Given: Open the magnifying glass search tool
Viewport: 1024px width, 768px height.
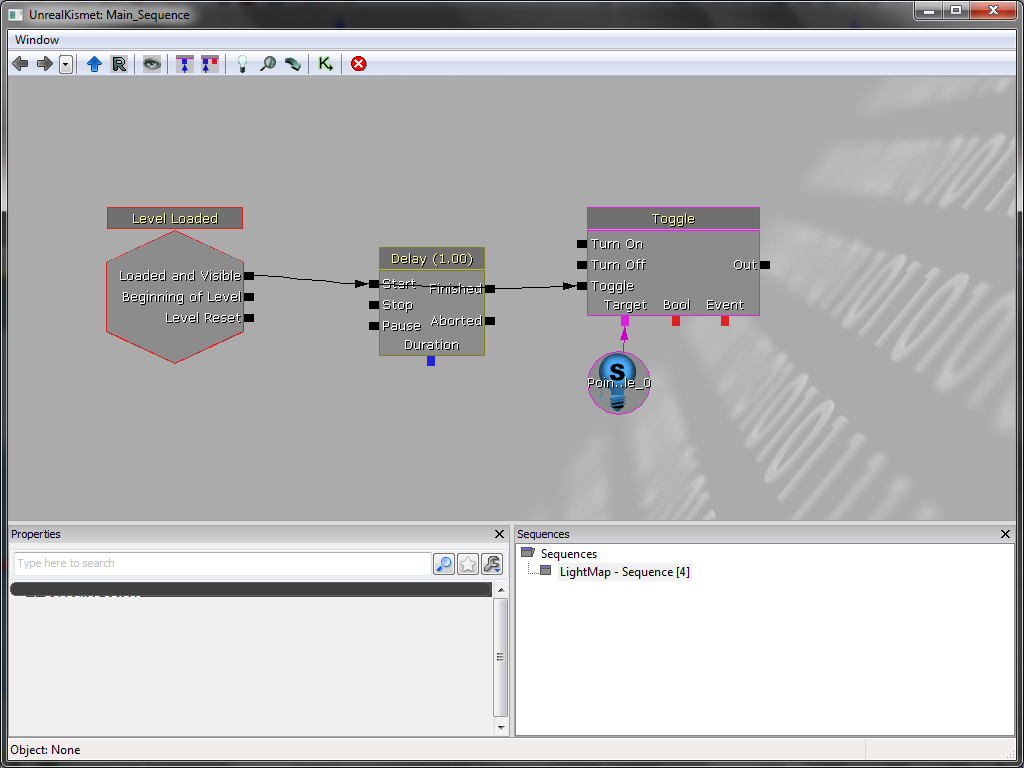Looking at the screenshot, I should (x=268, y=64).
